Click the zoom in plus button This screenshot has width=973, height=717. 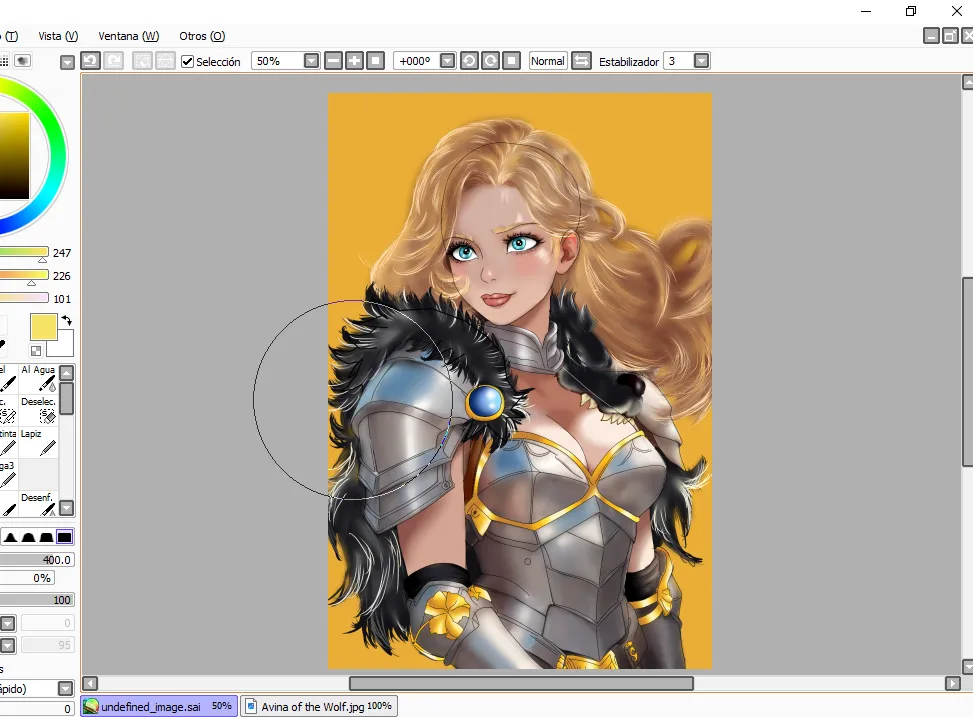click(354, 61)
